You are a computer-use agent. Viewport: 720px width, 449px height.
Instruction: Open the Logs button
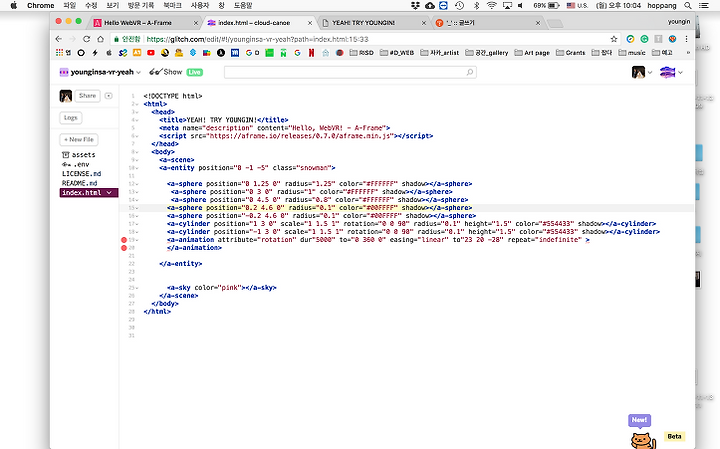point(71,118)
